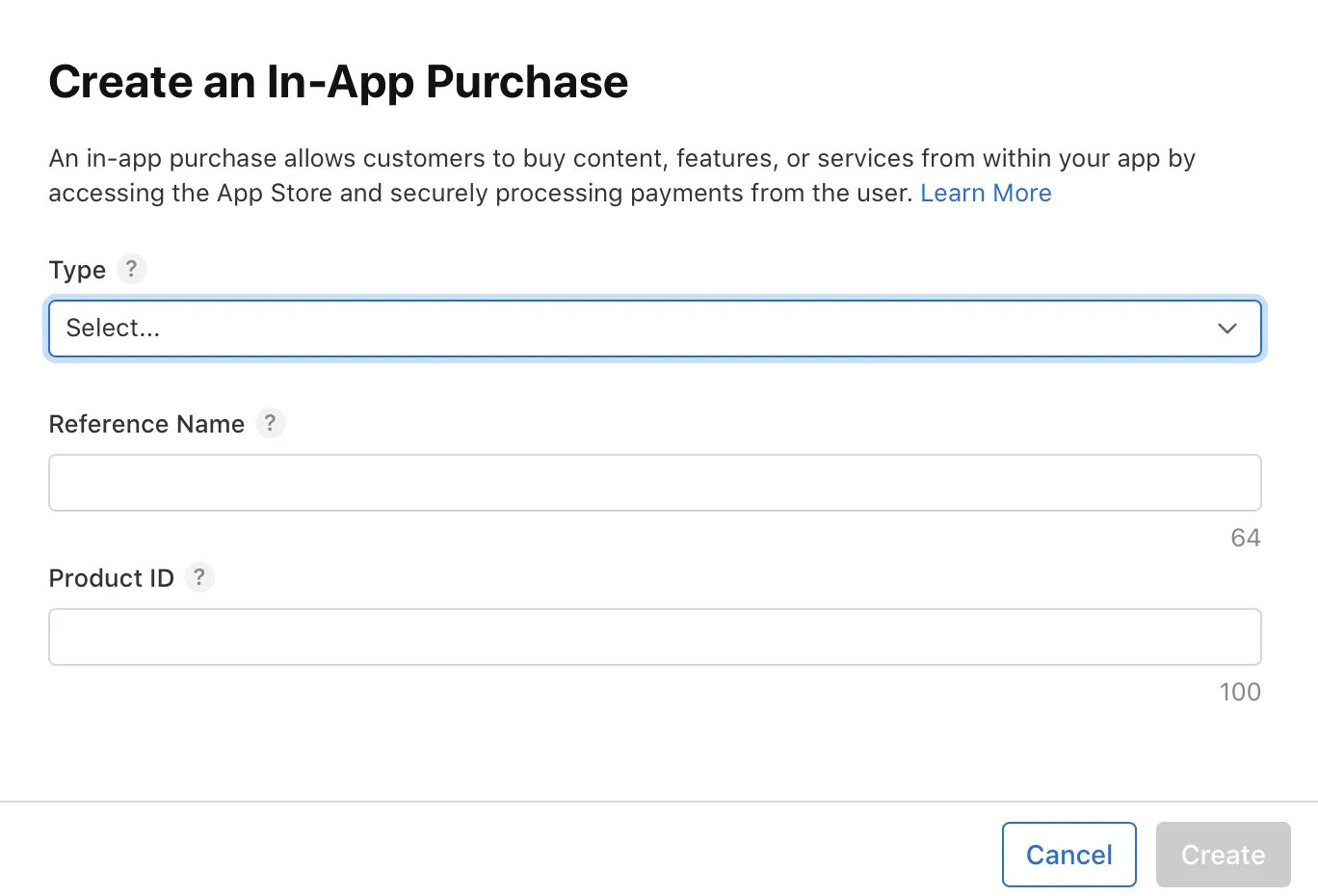Click the 'Create an In-App Purchase' heading

coord(338,82)
